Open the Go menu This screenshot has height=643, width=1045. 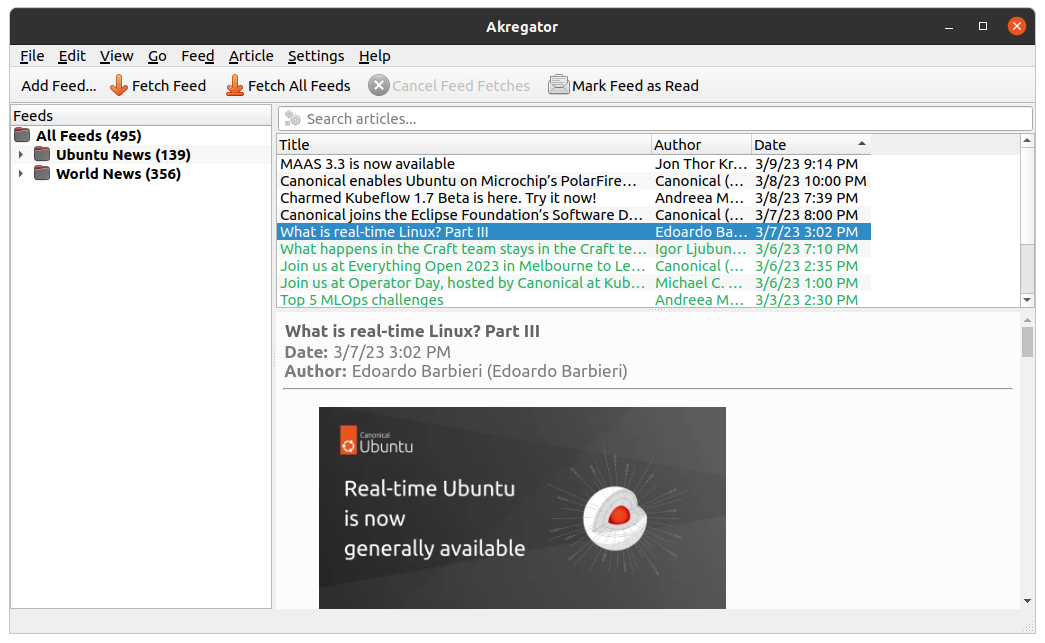pos(157,56)
